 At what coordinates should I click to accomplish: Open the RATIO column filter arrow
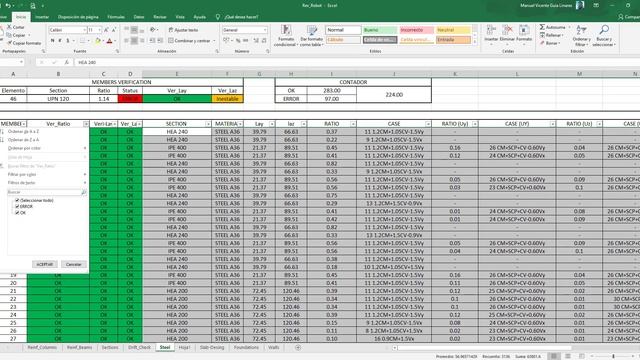(x=353, y=124)
